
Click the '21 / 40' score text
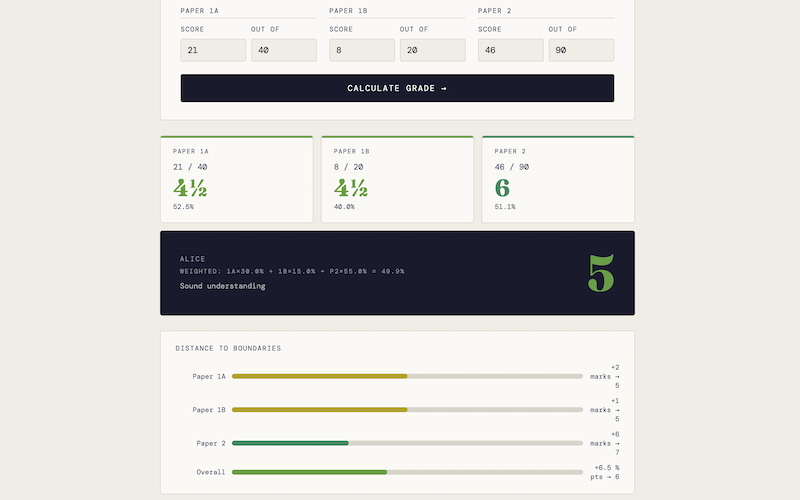pyautogui.click(x=190, y=167)
